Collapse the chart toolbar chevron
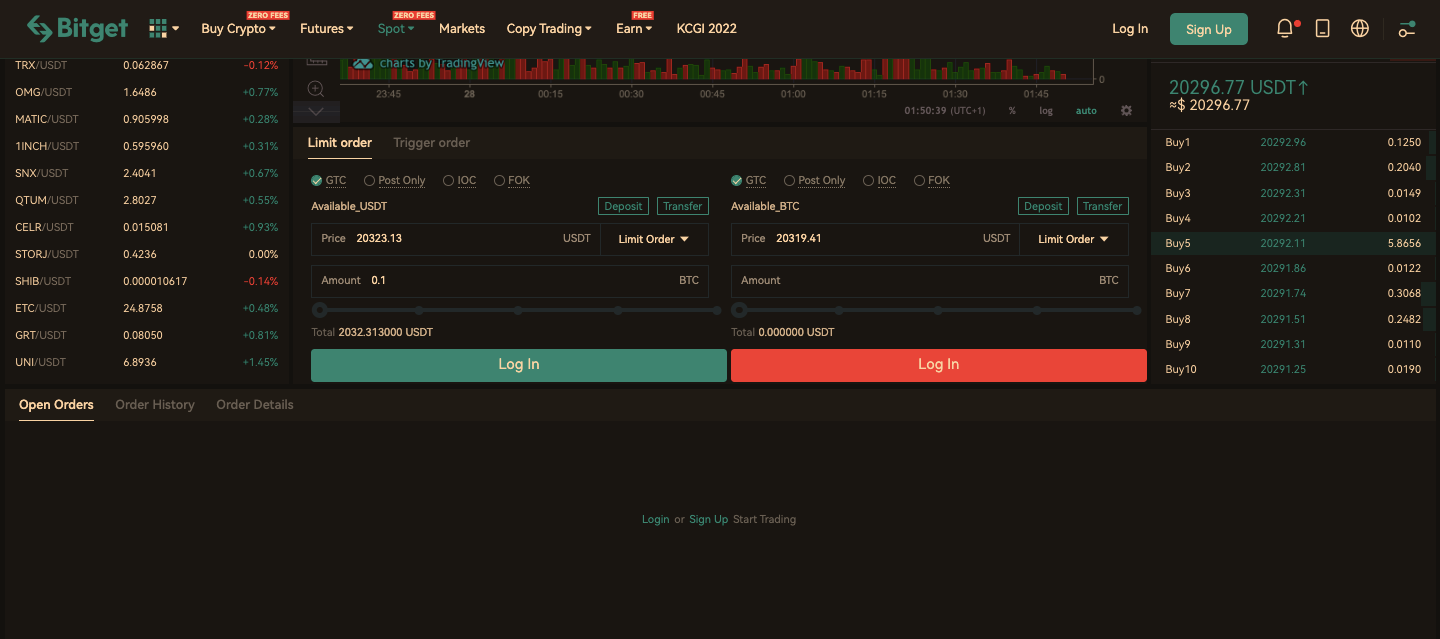The image size is (1440, 639). pyautogui.click(x=316, y=112)
